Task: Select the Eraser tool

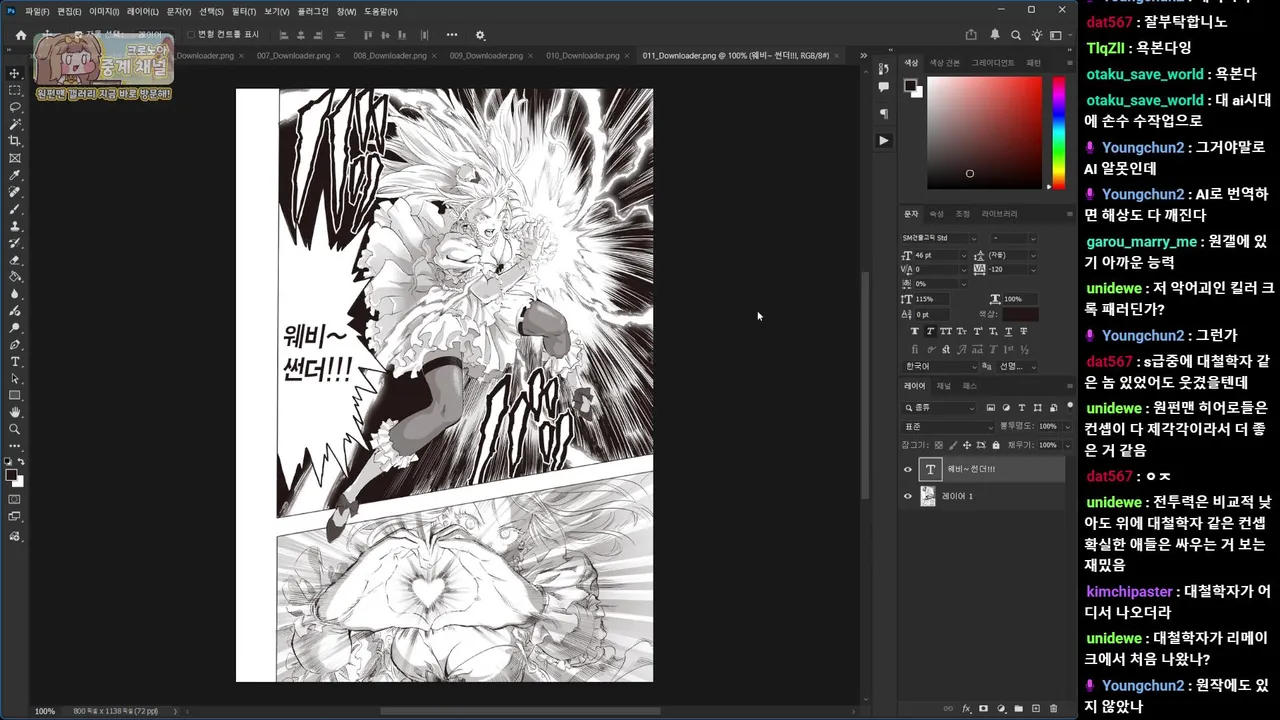Action: coord(15,260)
